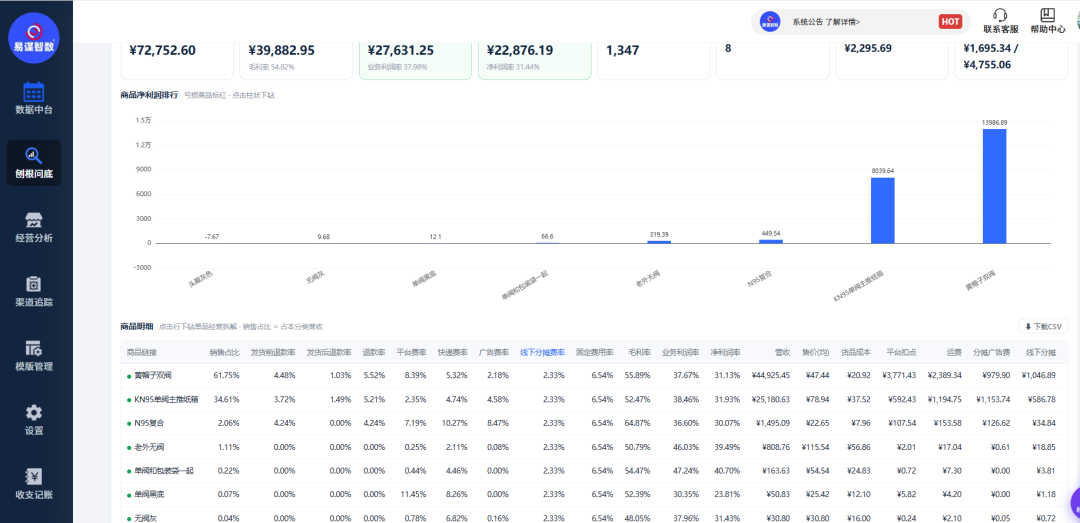
Task: Click the 运费 column header
Action: pos(954,352)
